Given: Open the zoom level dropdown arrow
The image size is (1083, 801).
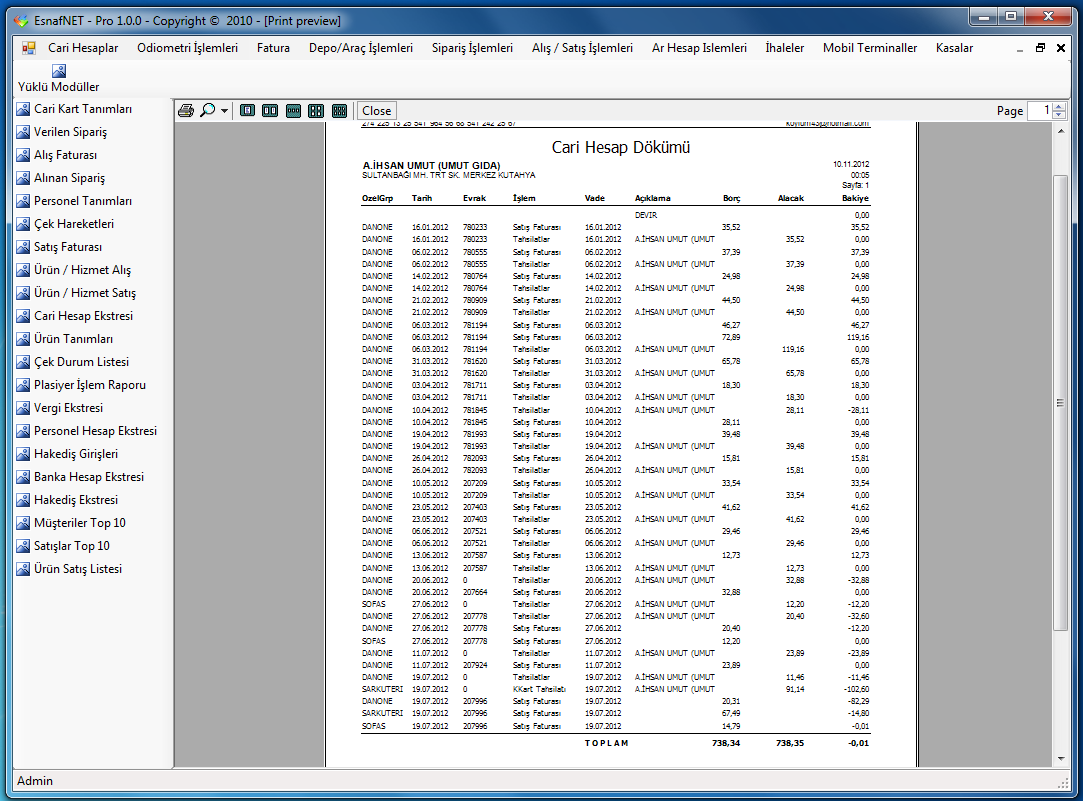Looking at the screenshot, I should click(x=224, y=110).
